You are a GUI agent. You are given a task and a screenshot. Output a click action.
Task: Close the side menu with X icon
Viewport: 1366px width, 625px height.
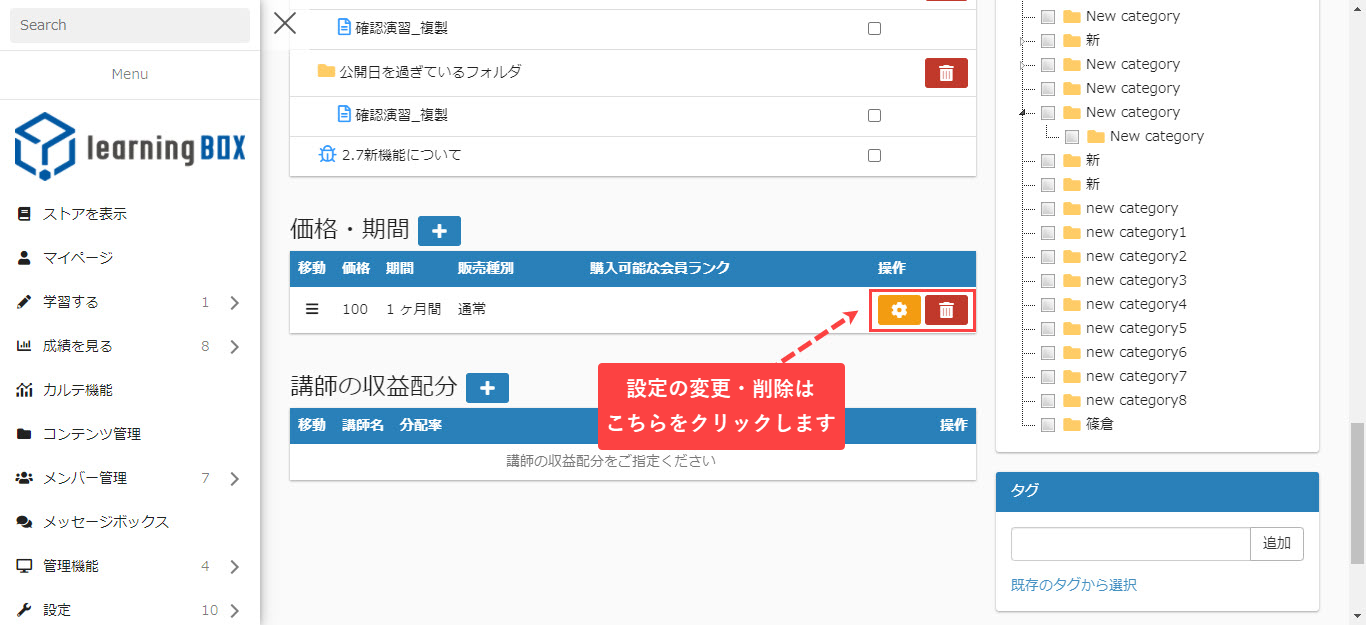[x=285, y=23]
